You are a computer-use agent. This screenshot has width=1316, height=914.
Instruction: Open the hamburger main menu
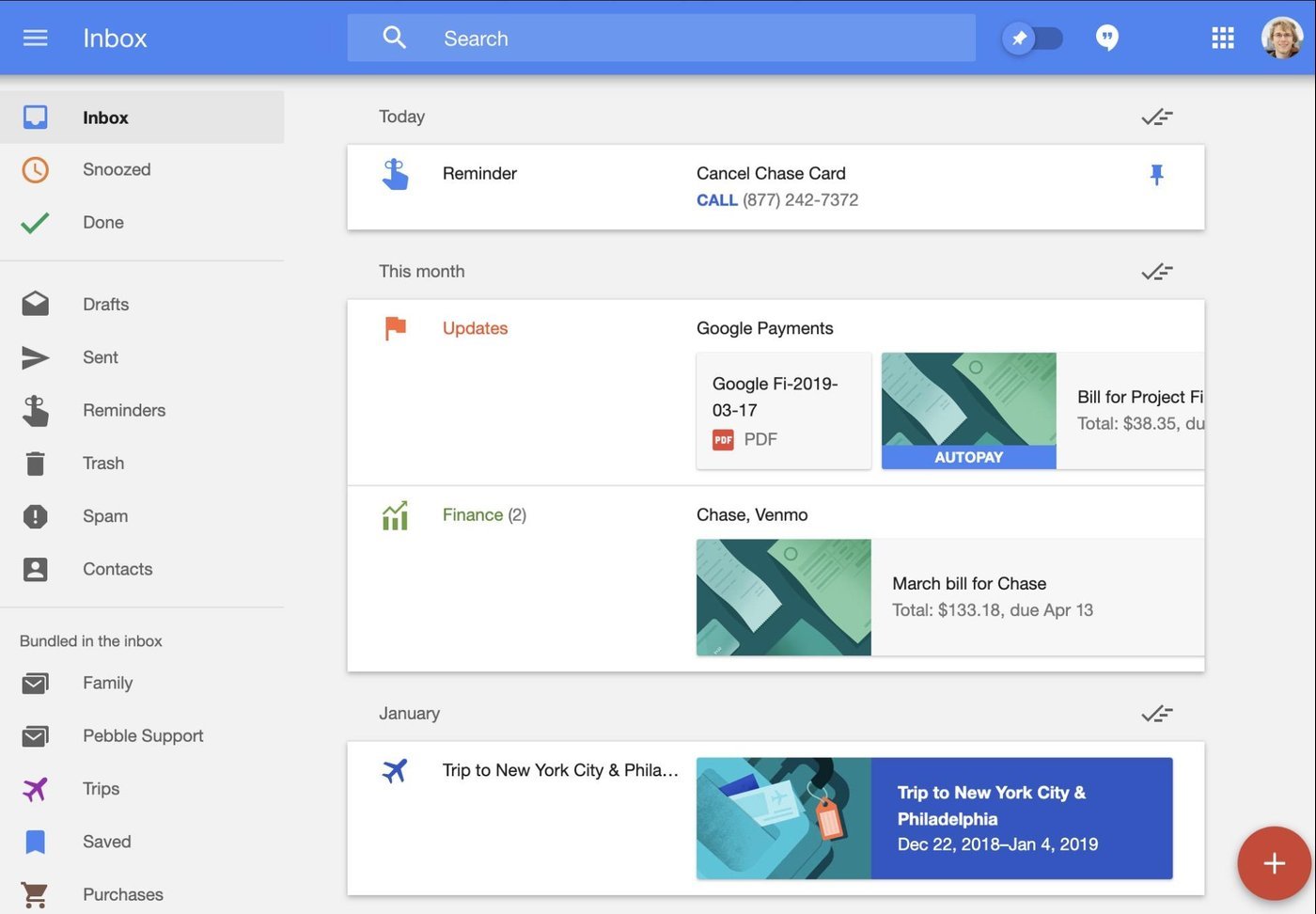tap(35, 38)
